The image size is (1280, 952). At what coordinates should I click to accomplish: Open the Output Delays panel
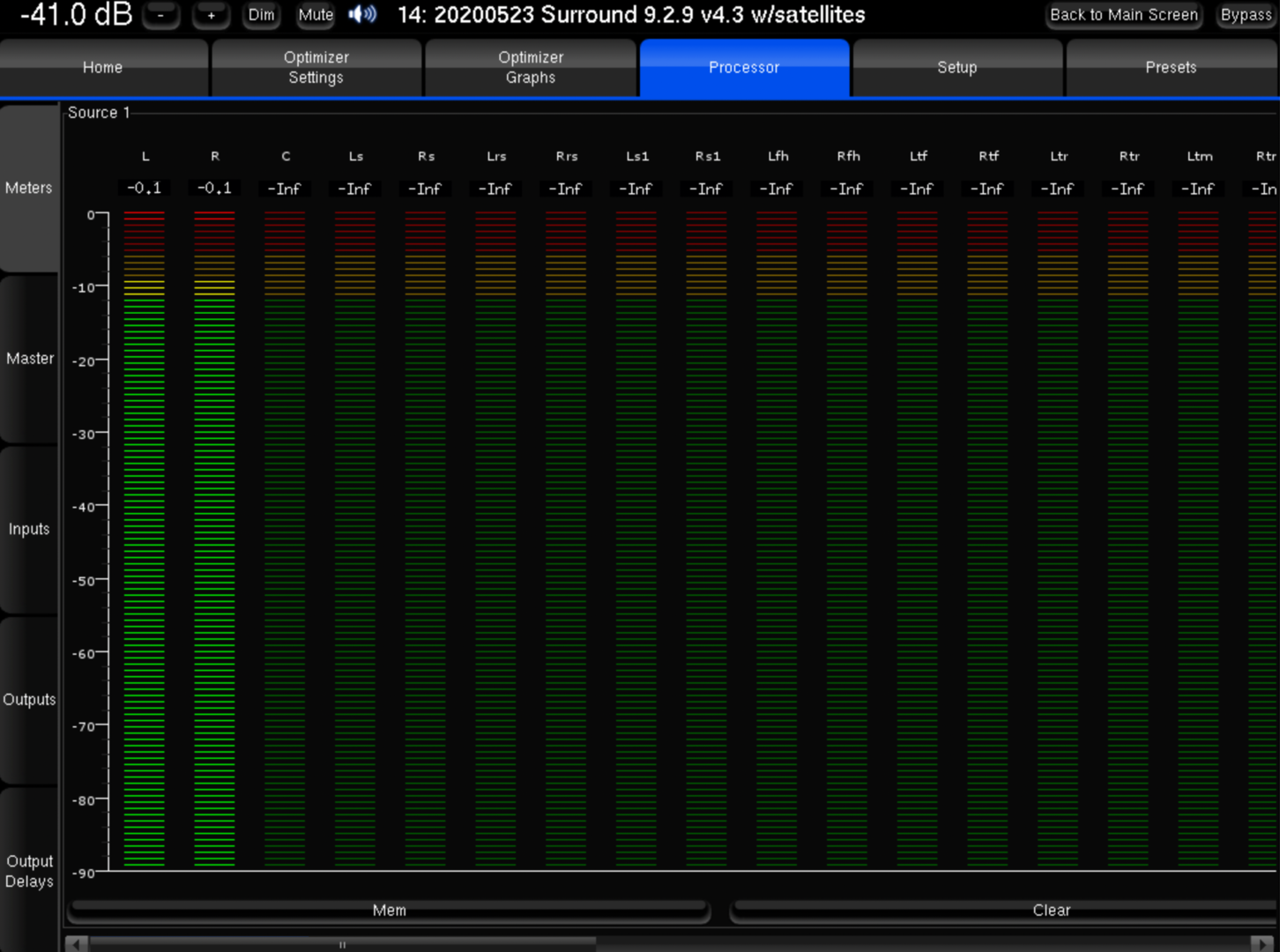click(x=30, y=871)
